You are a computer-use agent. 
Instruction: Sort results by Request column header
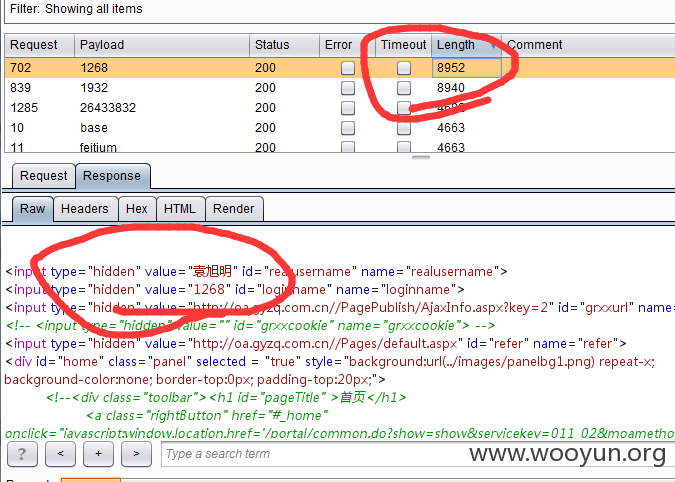[40, 45]
